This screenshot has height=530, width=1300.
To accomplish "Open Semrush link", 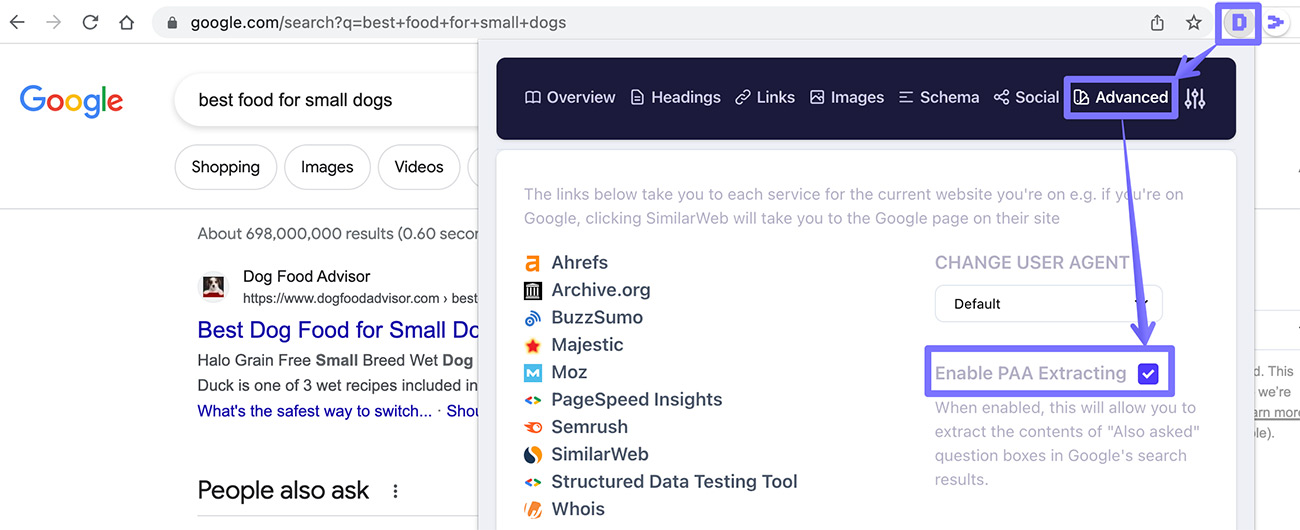I will point(590,427).
